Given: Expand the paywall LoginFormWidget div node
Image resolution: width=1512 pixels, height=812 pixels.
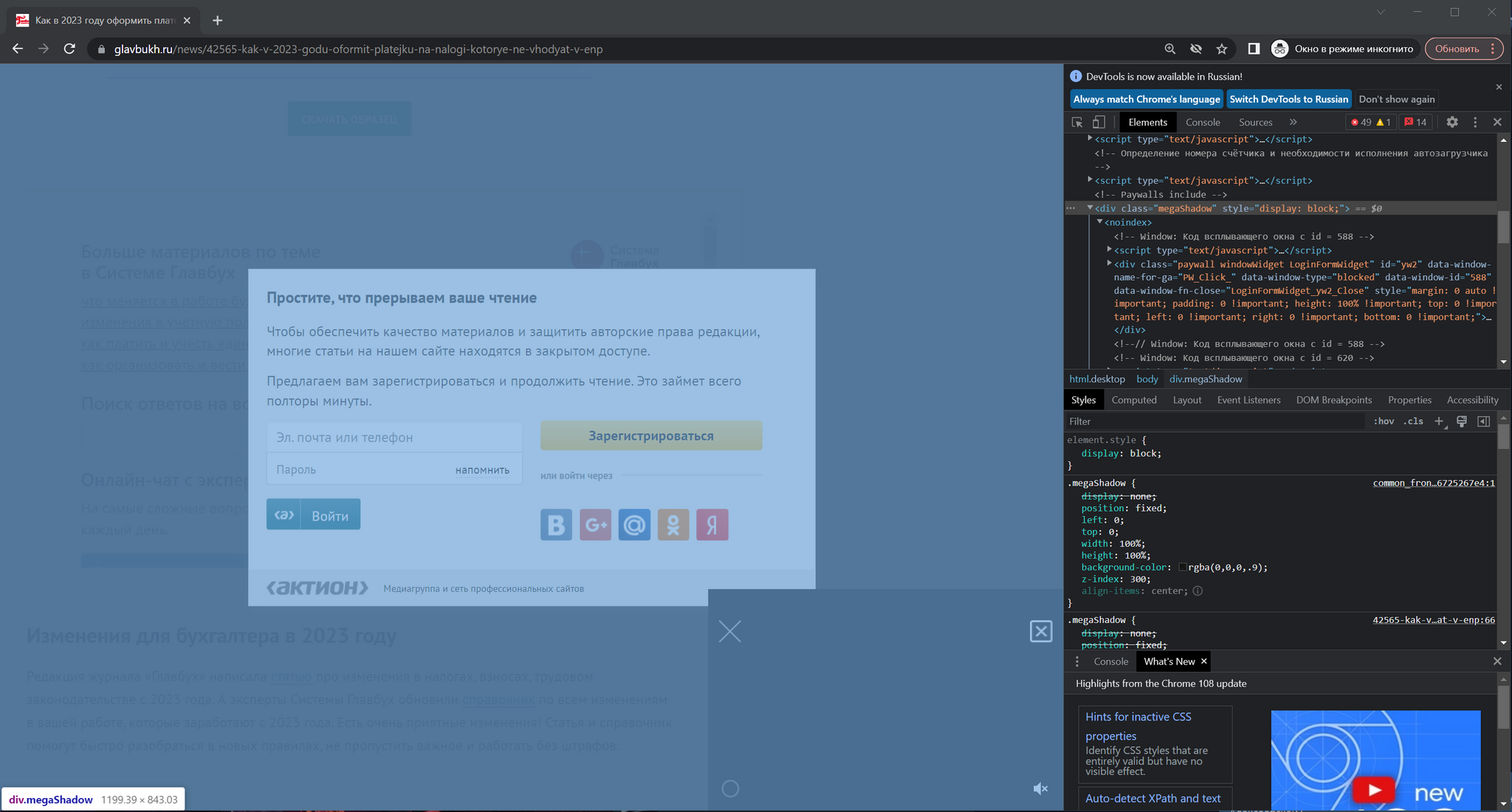Looking at the screenshot, I should point(1109,264).
